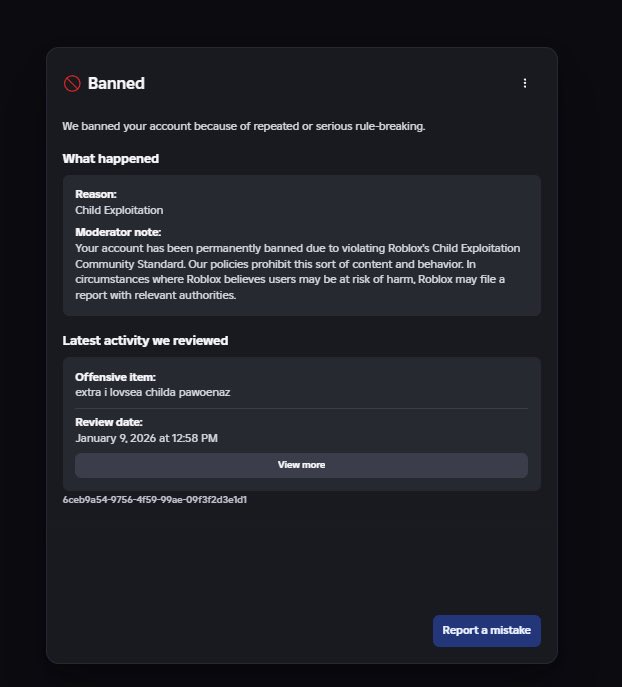This screenshot has width=622, height=687.
Task: Click the 'Offensive item:' label
Action: click(115, 377)
